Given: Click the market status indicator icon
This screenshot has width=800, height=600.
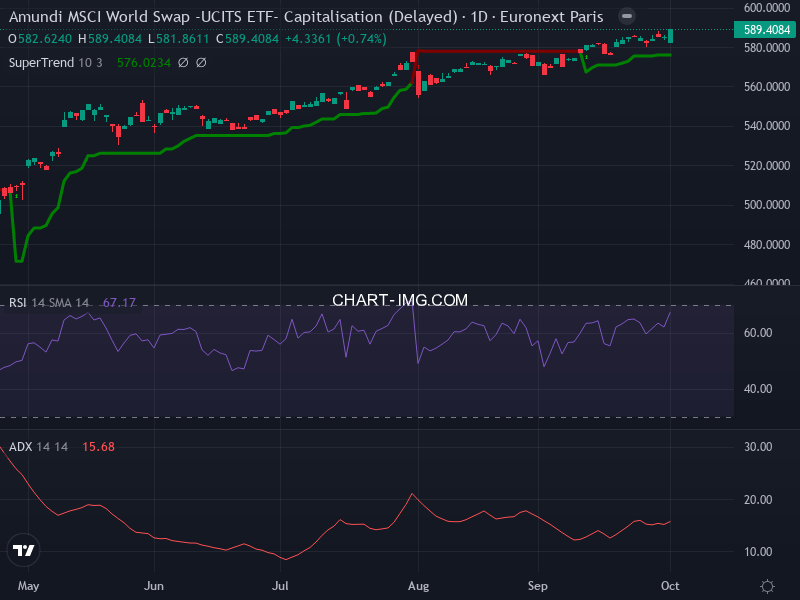Looking at the screenshot, I should click(626, 17).
